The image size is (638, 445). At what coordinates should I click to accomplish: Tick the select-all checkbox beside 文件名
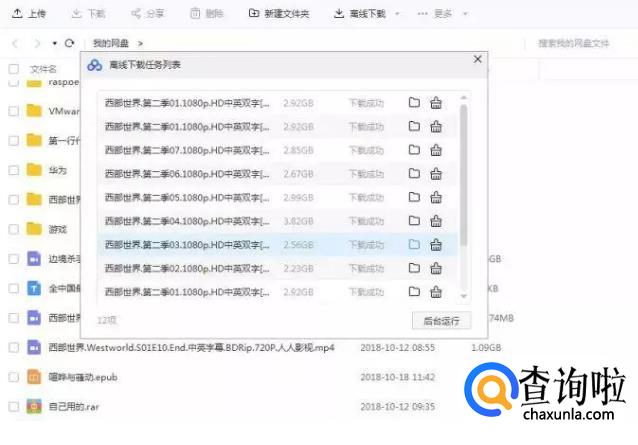coord(14,69)
